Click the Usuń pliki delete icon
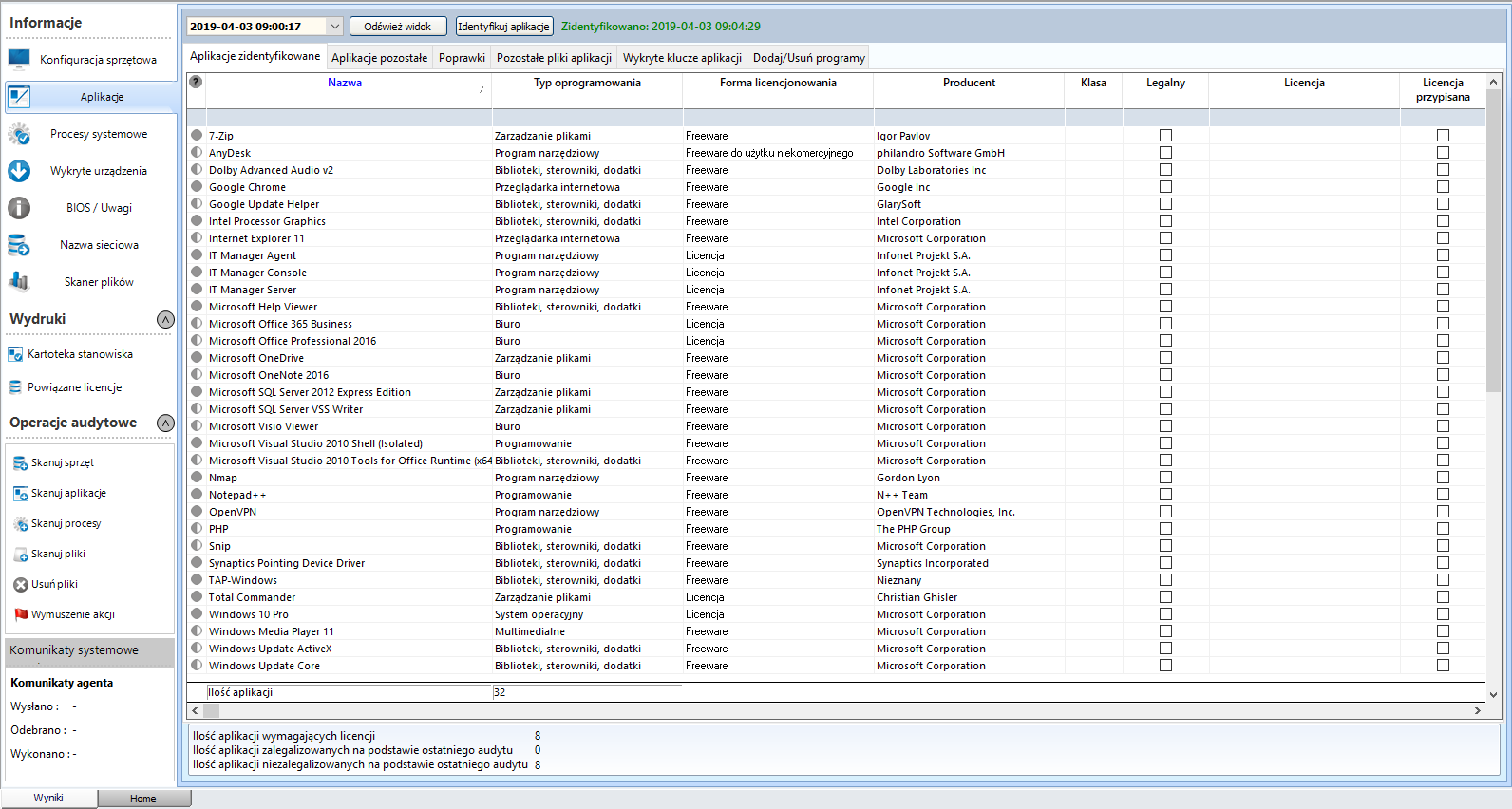Screen dimensions: 1512x809 point(21,585)
